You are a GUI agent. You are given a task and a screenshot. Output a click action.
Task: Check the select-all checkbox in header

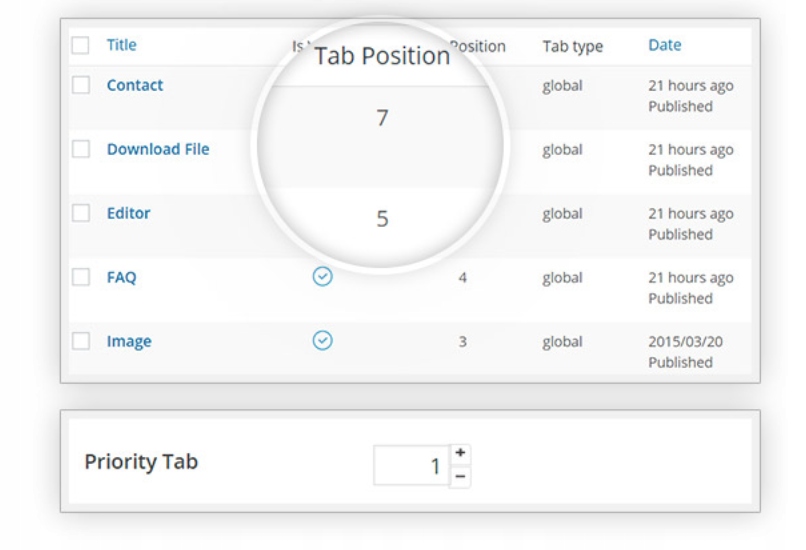point(81,46)
